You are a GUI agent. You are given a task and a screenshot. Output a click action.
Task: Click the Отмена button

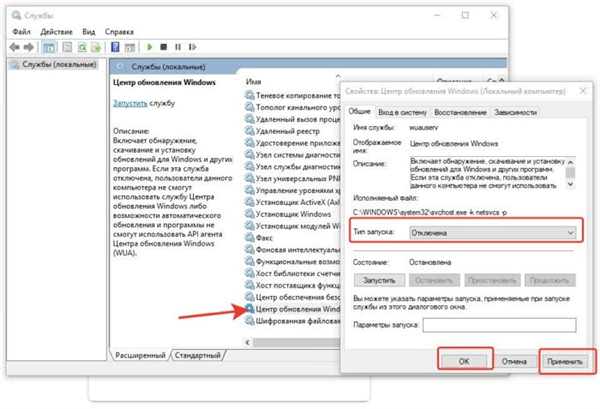tap(514, 361)
